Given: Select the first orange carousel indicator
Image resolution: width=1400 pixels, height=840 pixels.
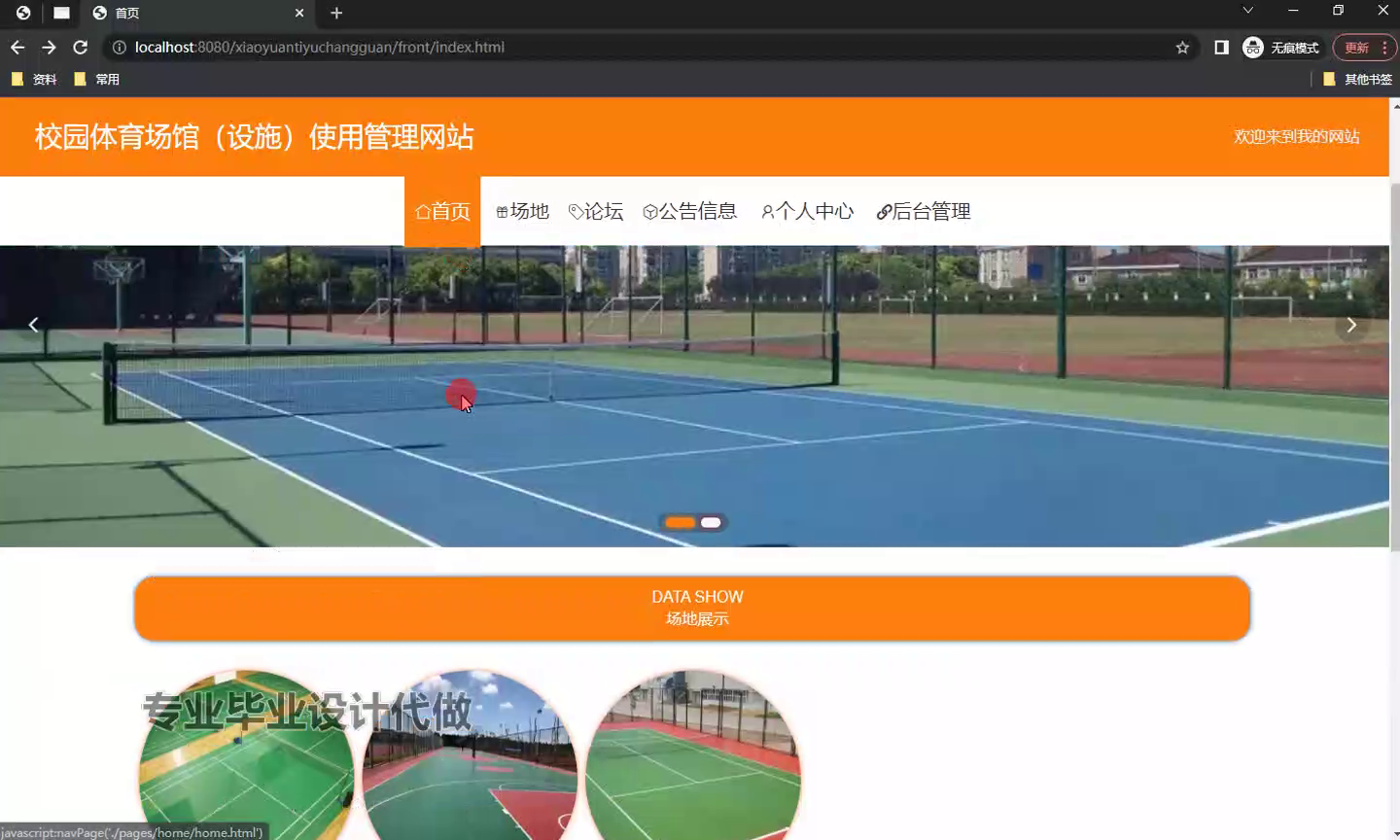Looking at the screenshot, I should pos(680,523).
